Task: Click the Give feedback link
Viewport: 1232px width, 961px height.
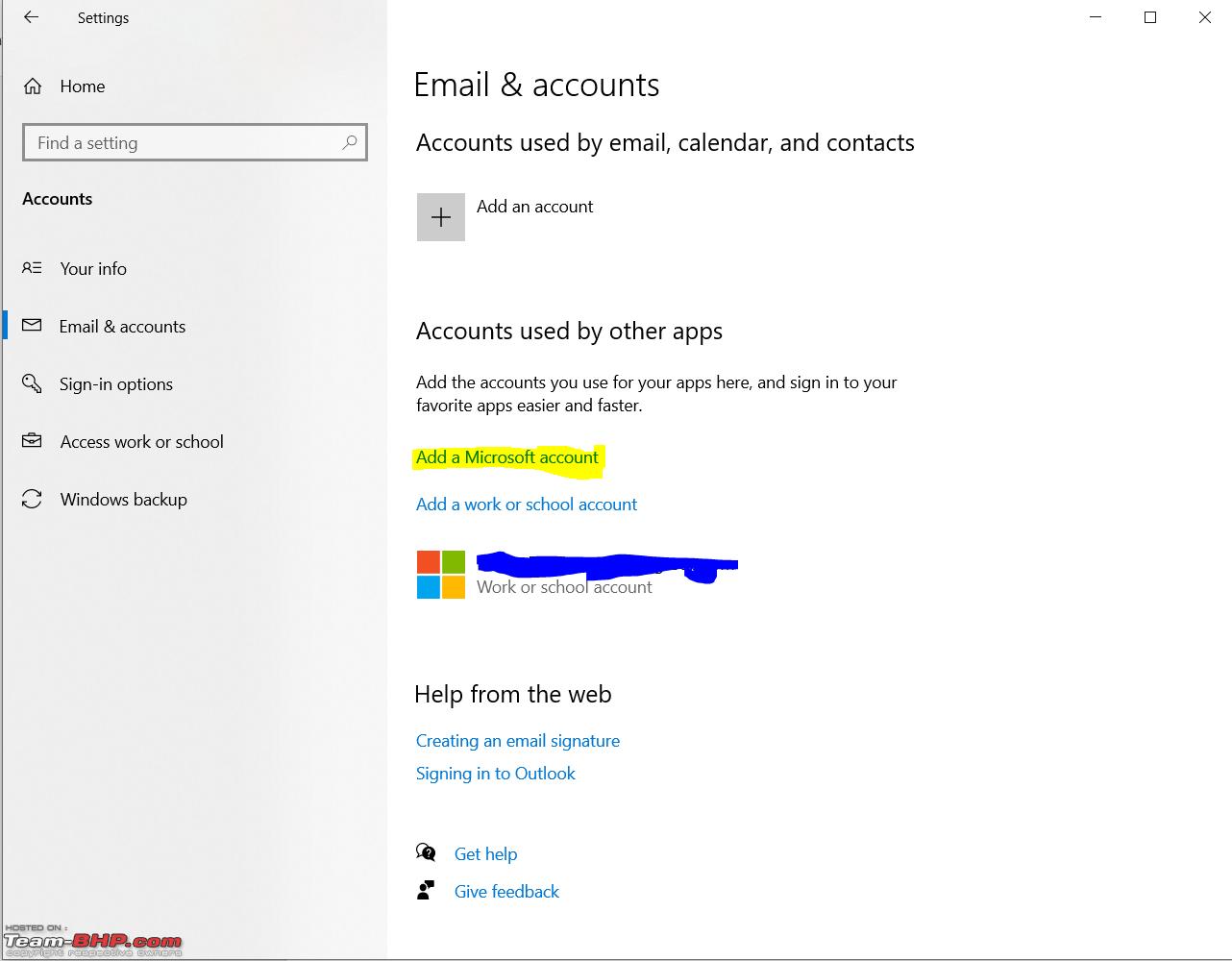Action: 506,892
